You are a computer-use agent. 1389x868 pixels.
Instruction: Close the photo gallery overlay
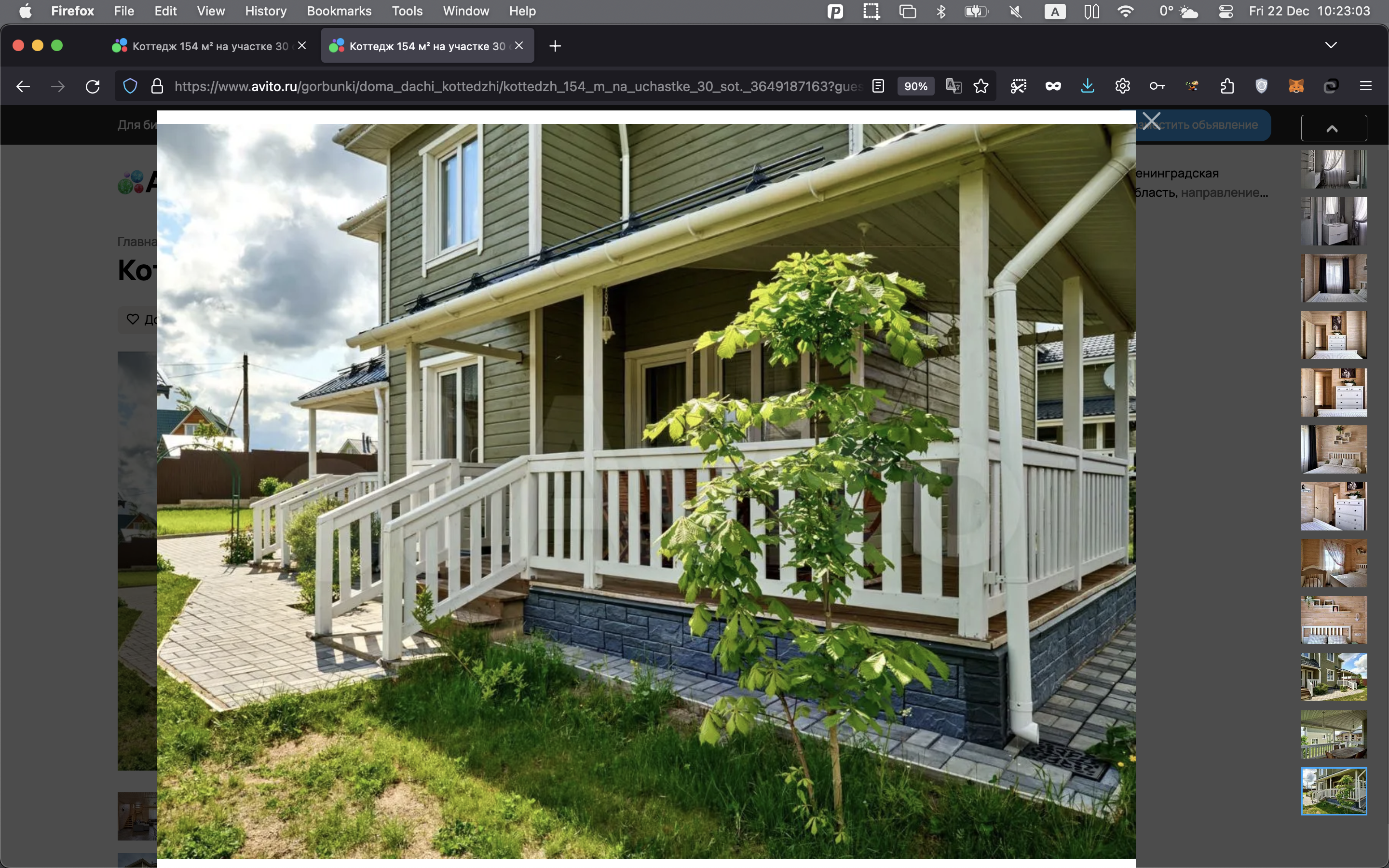(1151, 121)
